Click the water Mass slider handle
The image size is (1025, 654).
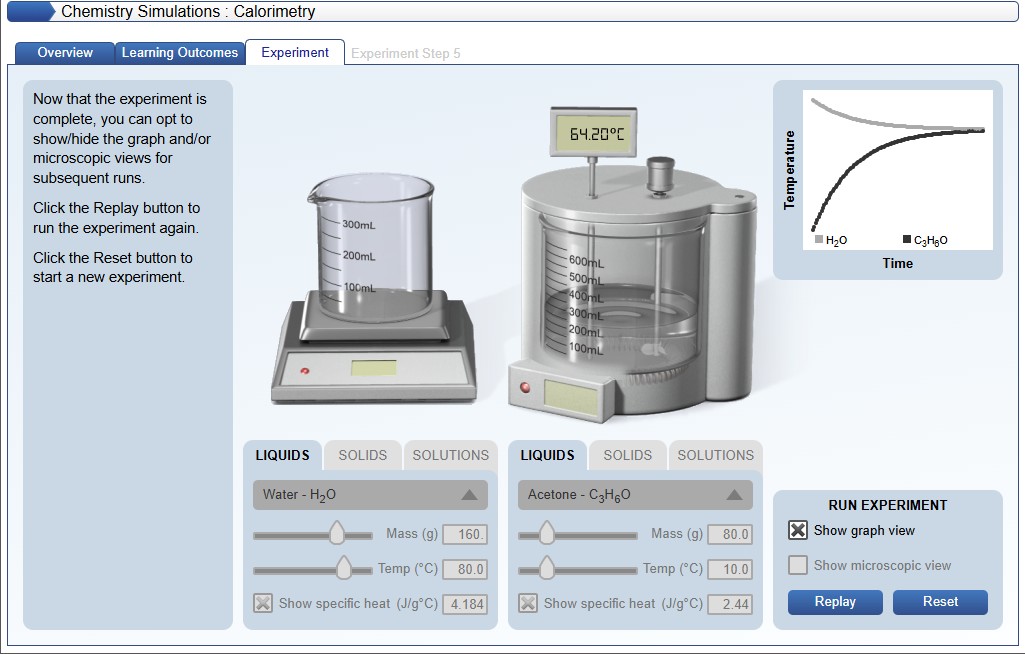point(338,534)
